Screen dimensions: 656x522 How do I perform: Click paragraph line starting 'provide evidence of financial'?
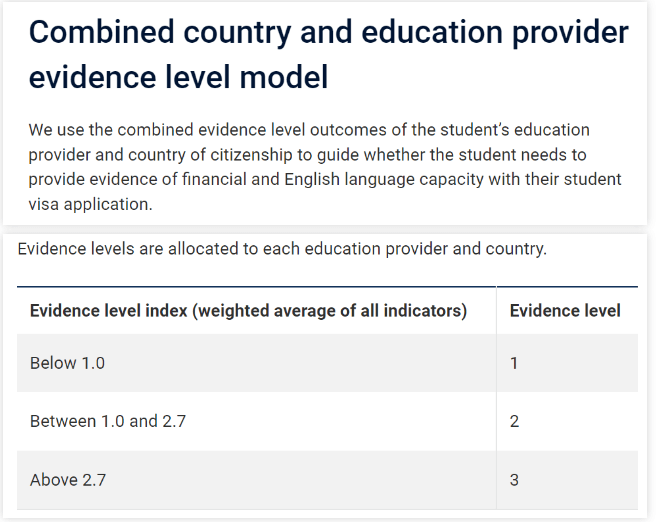tap(325, 179)
